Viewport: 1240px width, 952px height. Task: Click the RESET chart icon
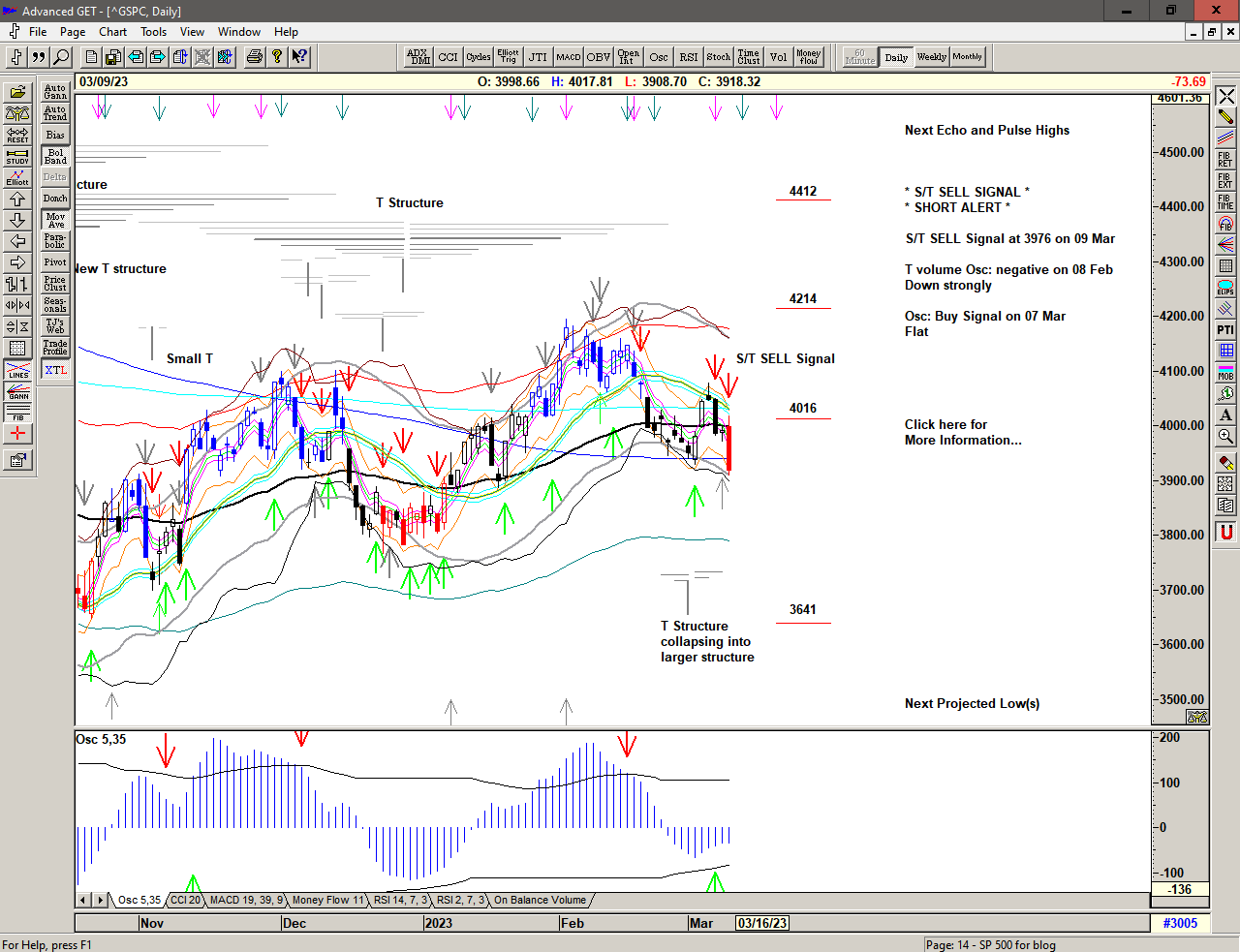click(x=17, y=135)
